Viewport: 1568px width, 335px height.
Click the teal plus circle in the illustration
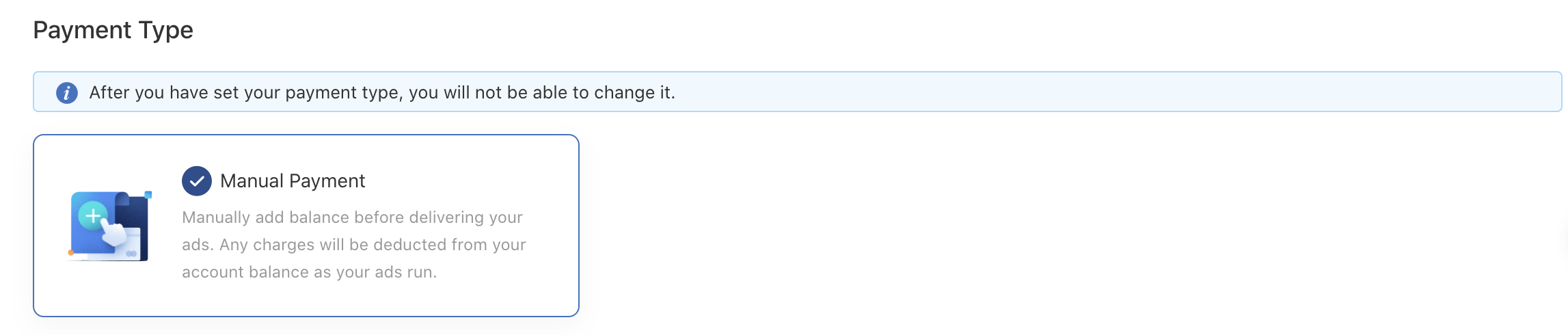point(93,216)
